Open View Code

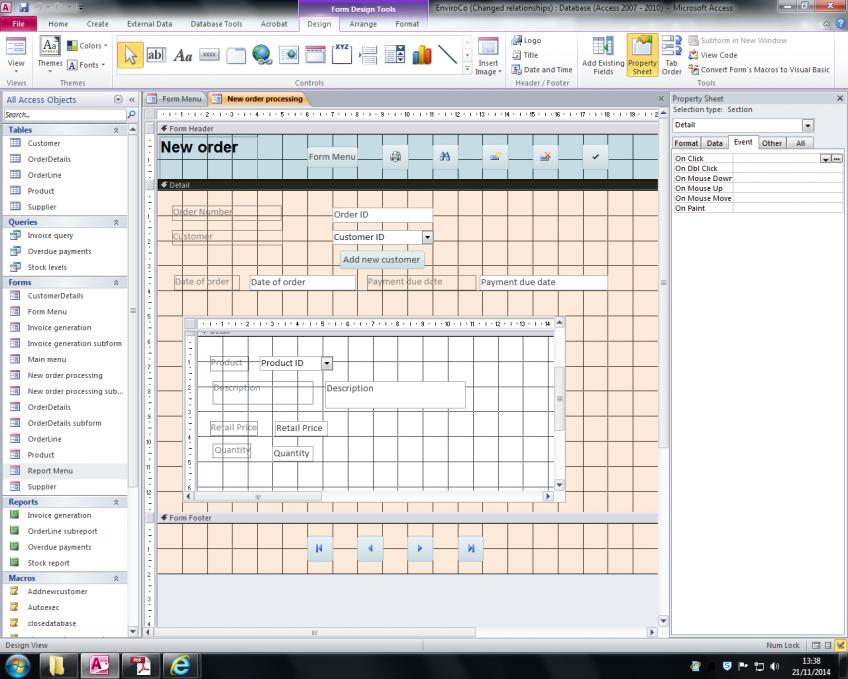[713, 55]
